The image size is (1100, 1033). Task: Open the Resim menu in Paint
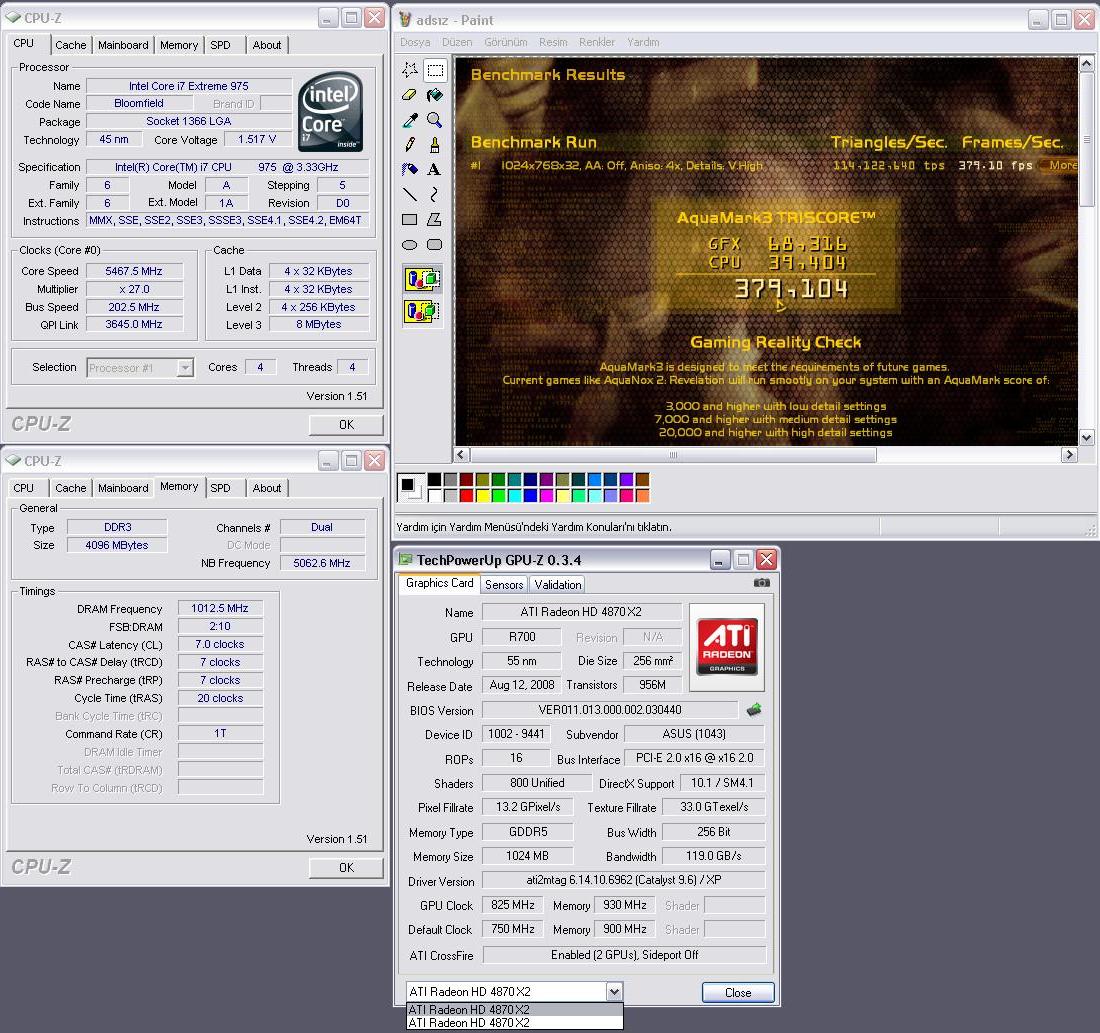553,42
